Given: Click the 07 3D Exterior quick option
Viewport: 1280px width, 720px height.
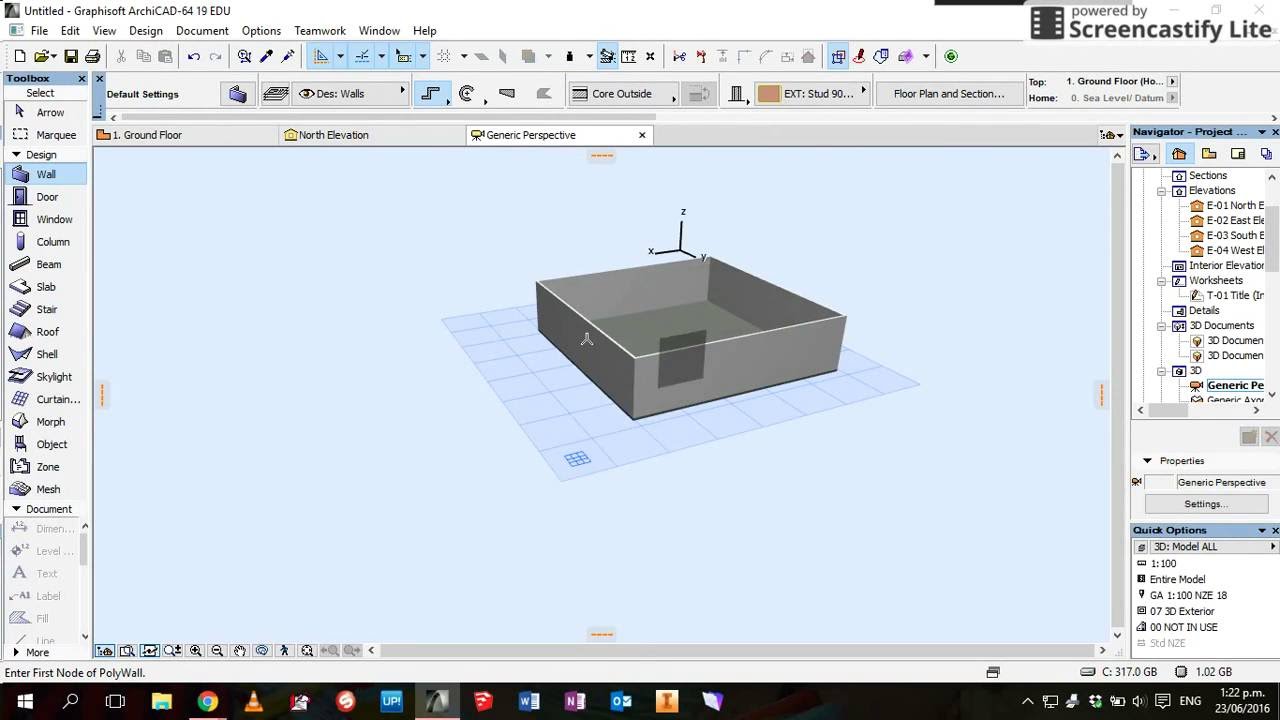Looking at the screenshot, I should (x=1181, y=611).
